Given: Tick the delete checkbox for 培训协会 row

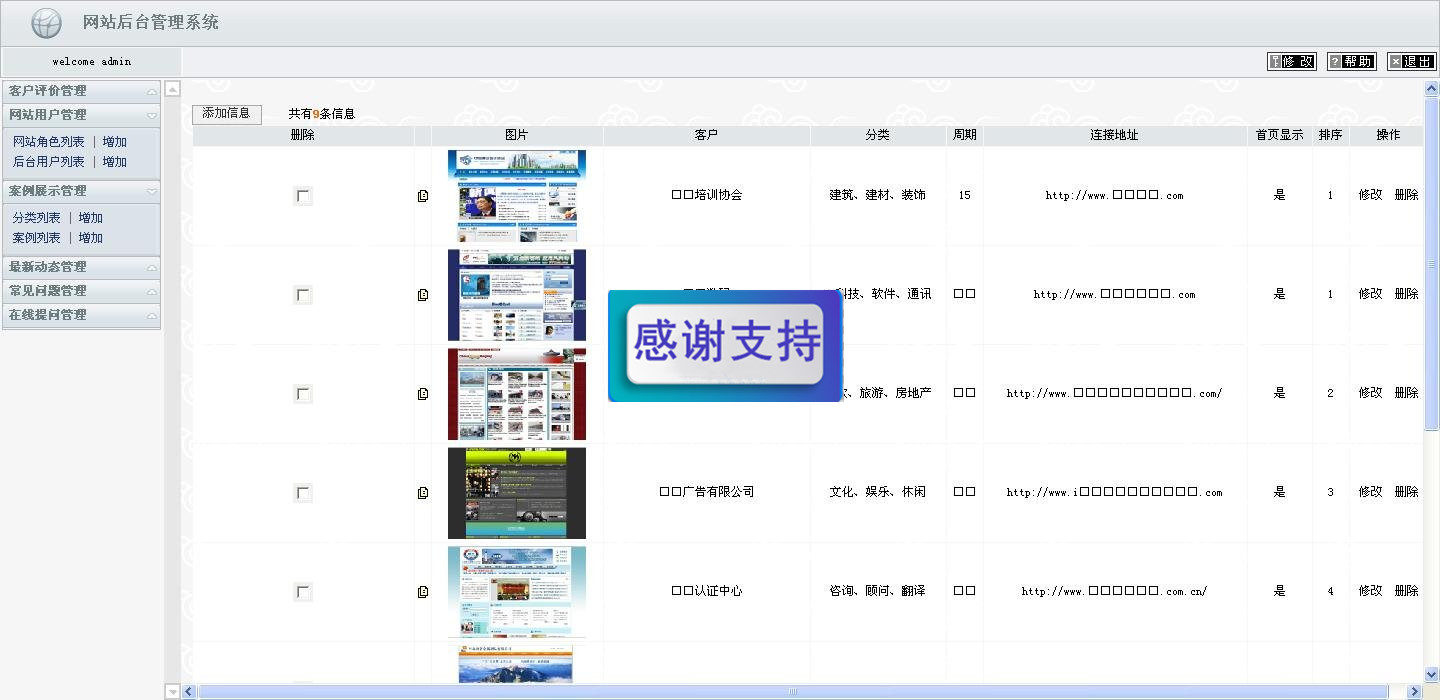Looking at the screenshot, I should (302, 196).
